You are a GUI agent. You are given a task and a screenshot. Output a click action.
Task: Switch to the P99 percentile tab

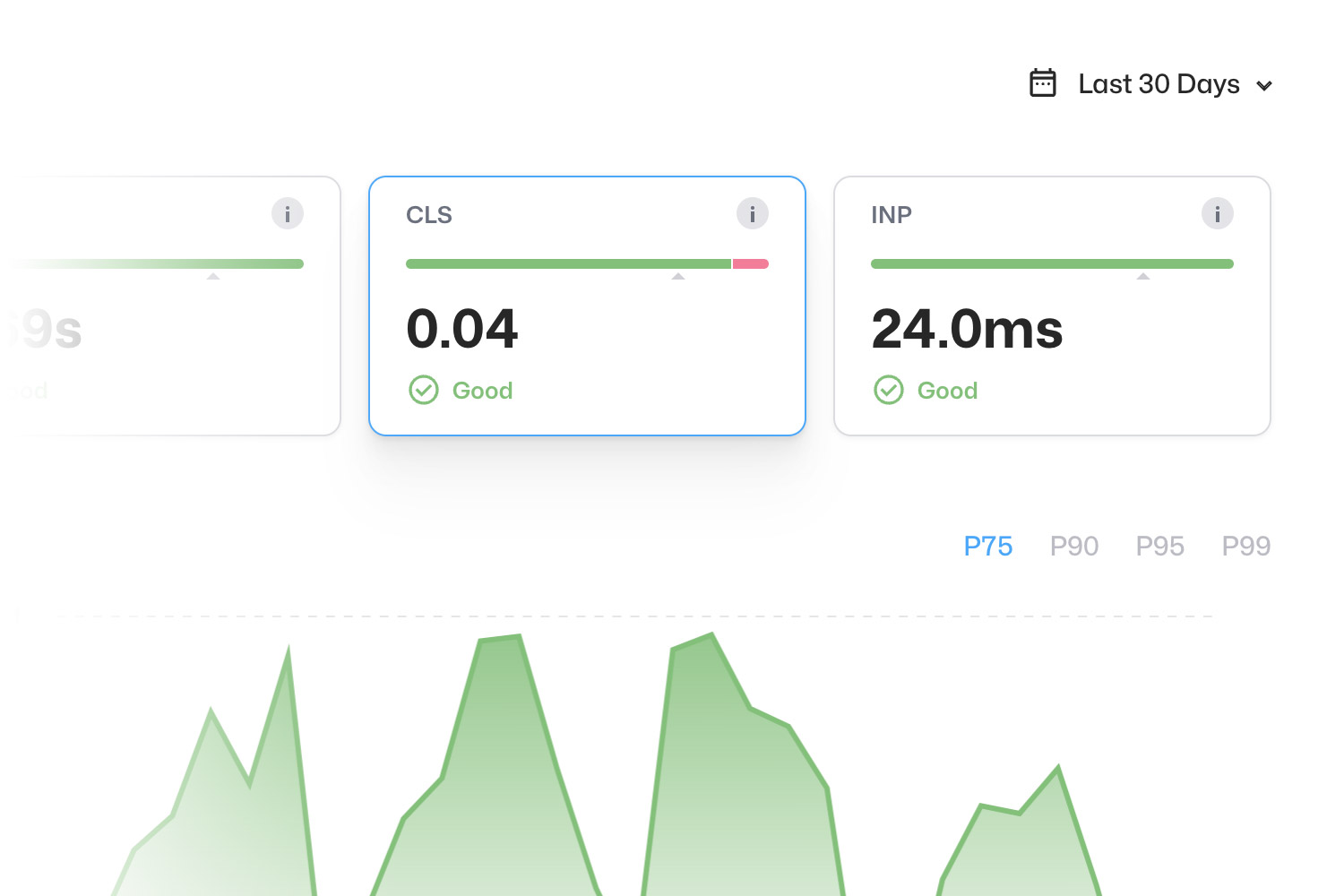[1246, 546]
